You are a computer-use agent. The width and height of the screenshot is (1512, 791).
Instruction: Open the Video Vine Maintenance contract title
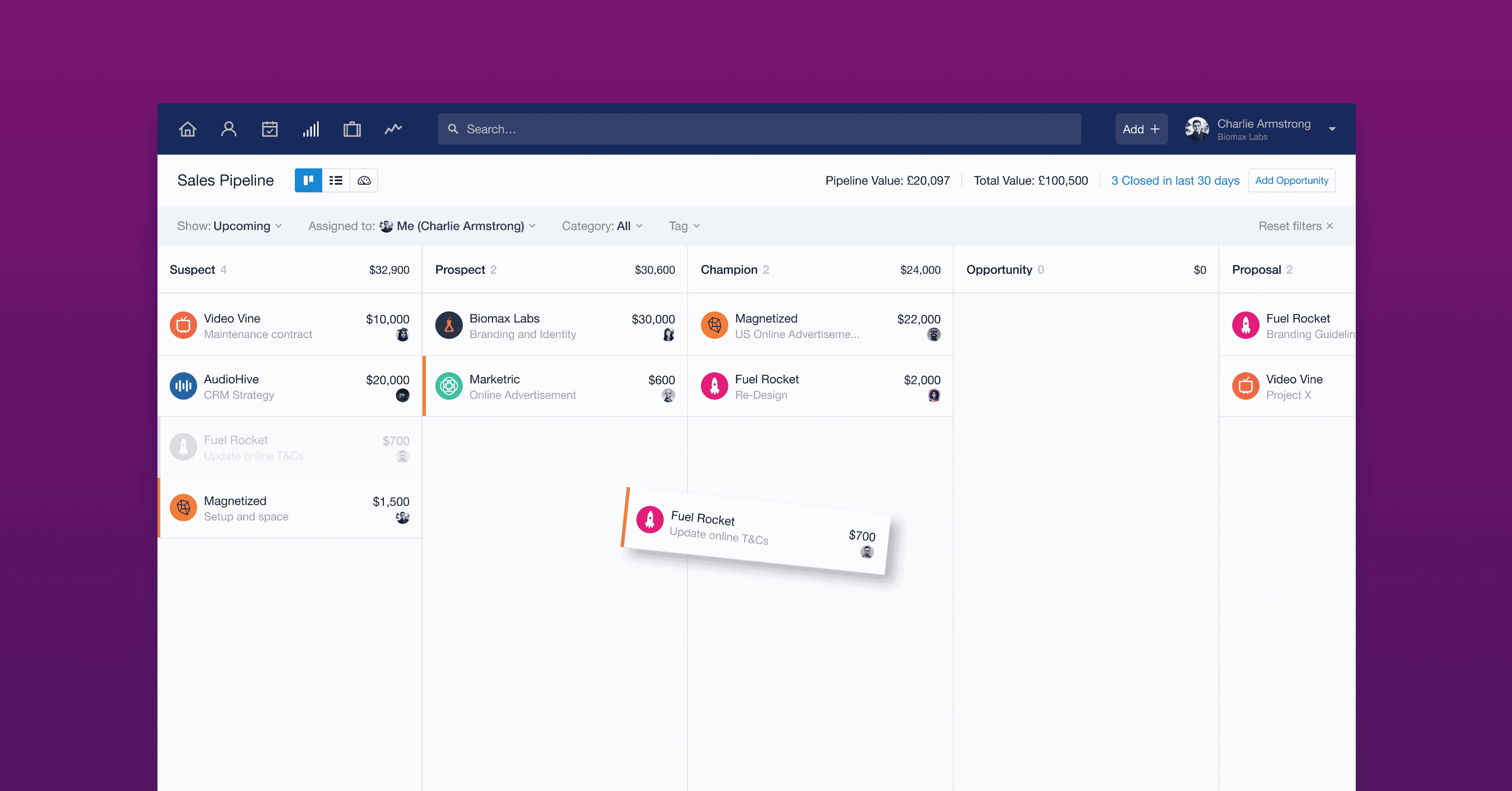point(232,318)
